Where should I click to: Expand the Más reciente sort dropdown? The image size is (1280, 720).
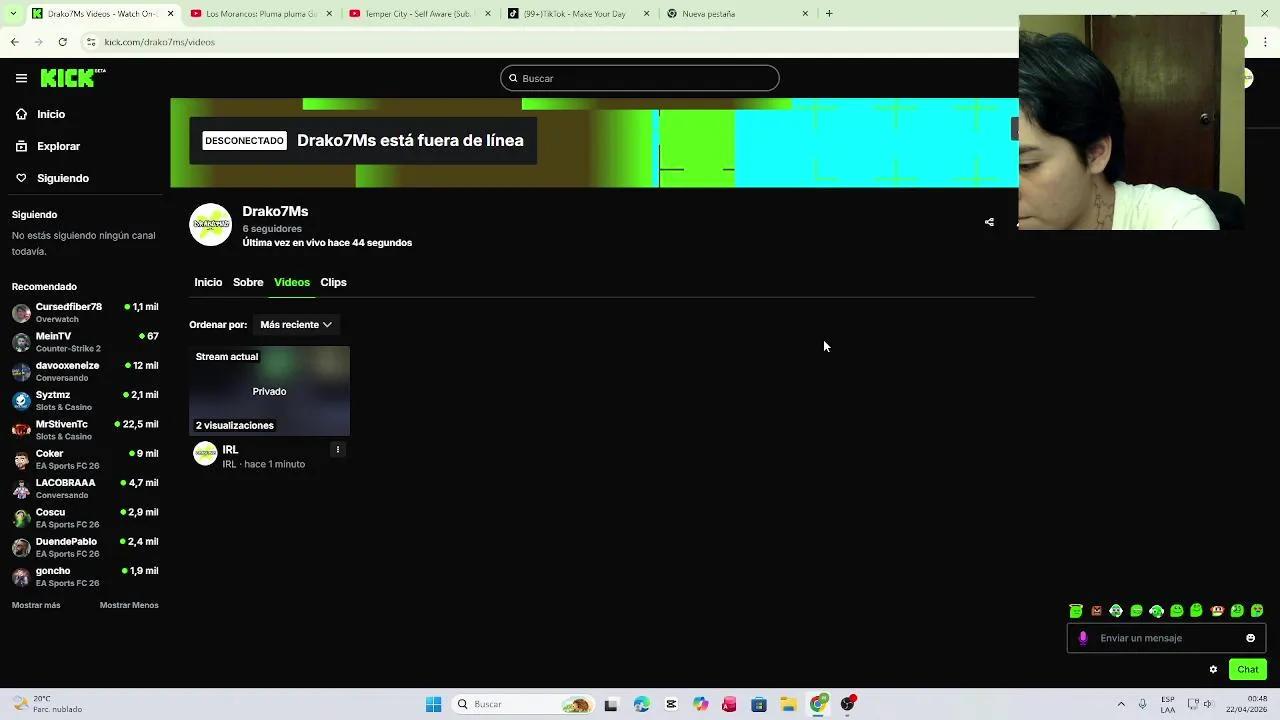(296, 324)
